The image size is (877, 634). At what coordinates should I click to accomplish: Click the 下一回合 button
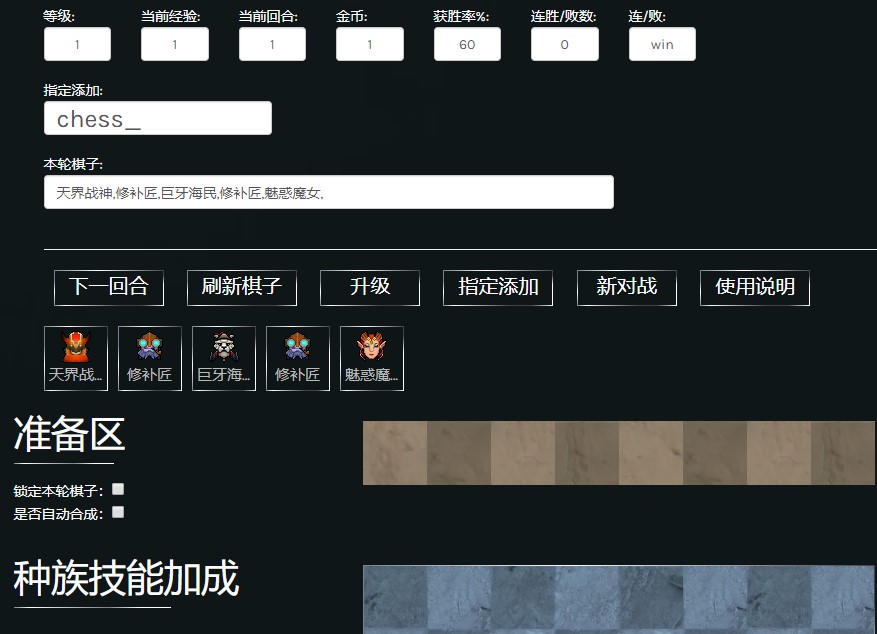[109, 287]
